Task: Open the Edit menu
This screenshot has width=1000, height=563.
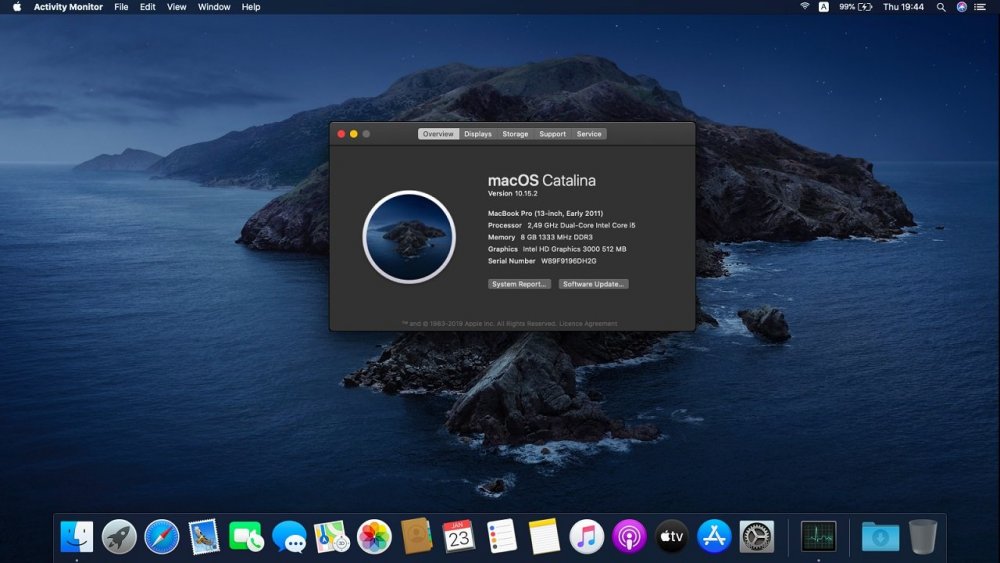Action: [147, 7]
